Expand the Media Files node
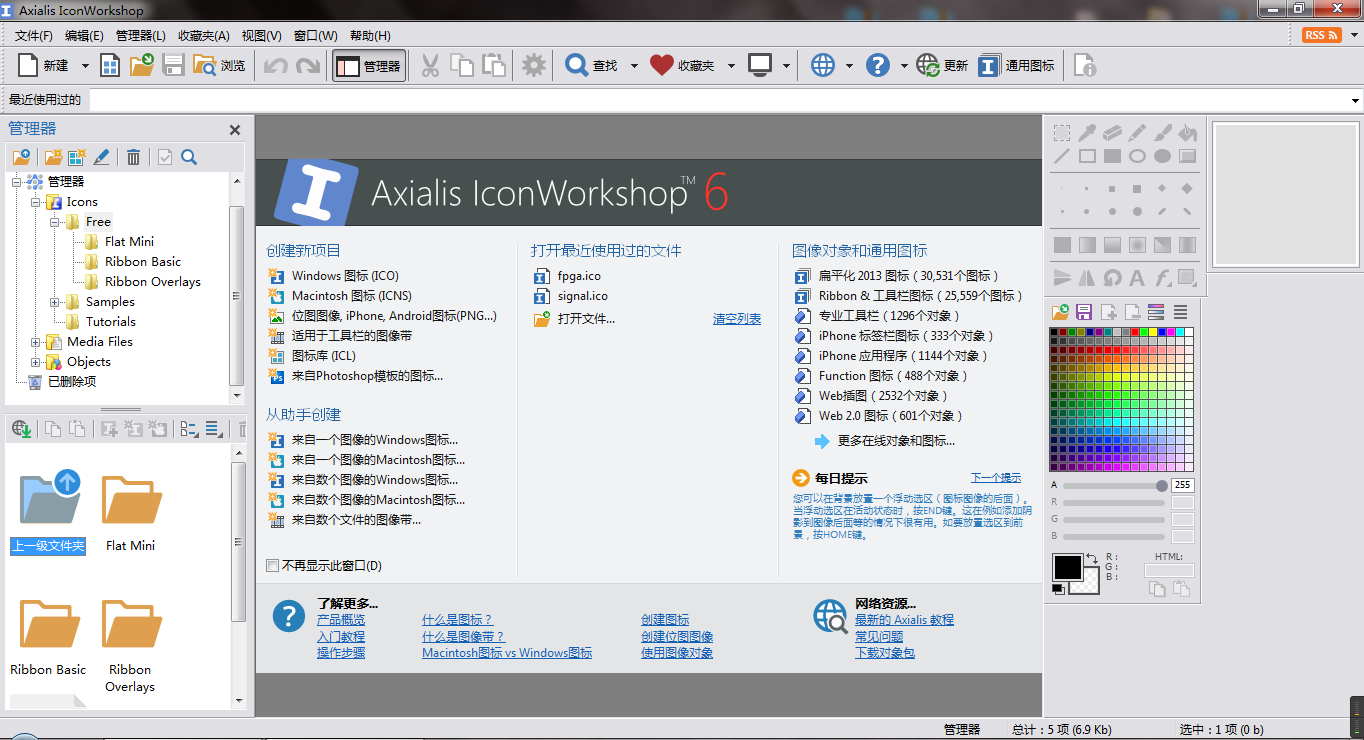The width and height of the screenshot is (1364, 740). 34,341
